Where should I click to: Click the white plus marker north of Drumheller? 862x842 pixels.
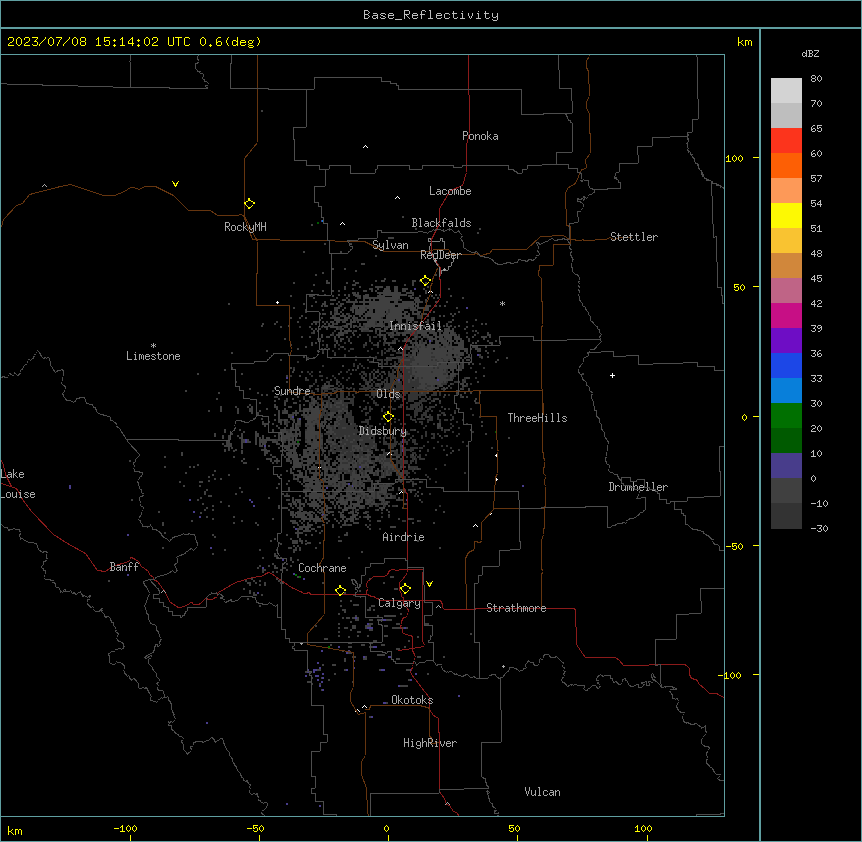(x=612, y=375)
